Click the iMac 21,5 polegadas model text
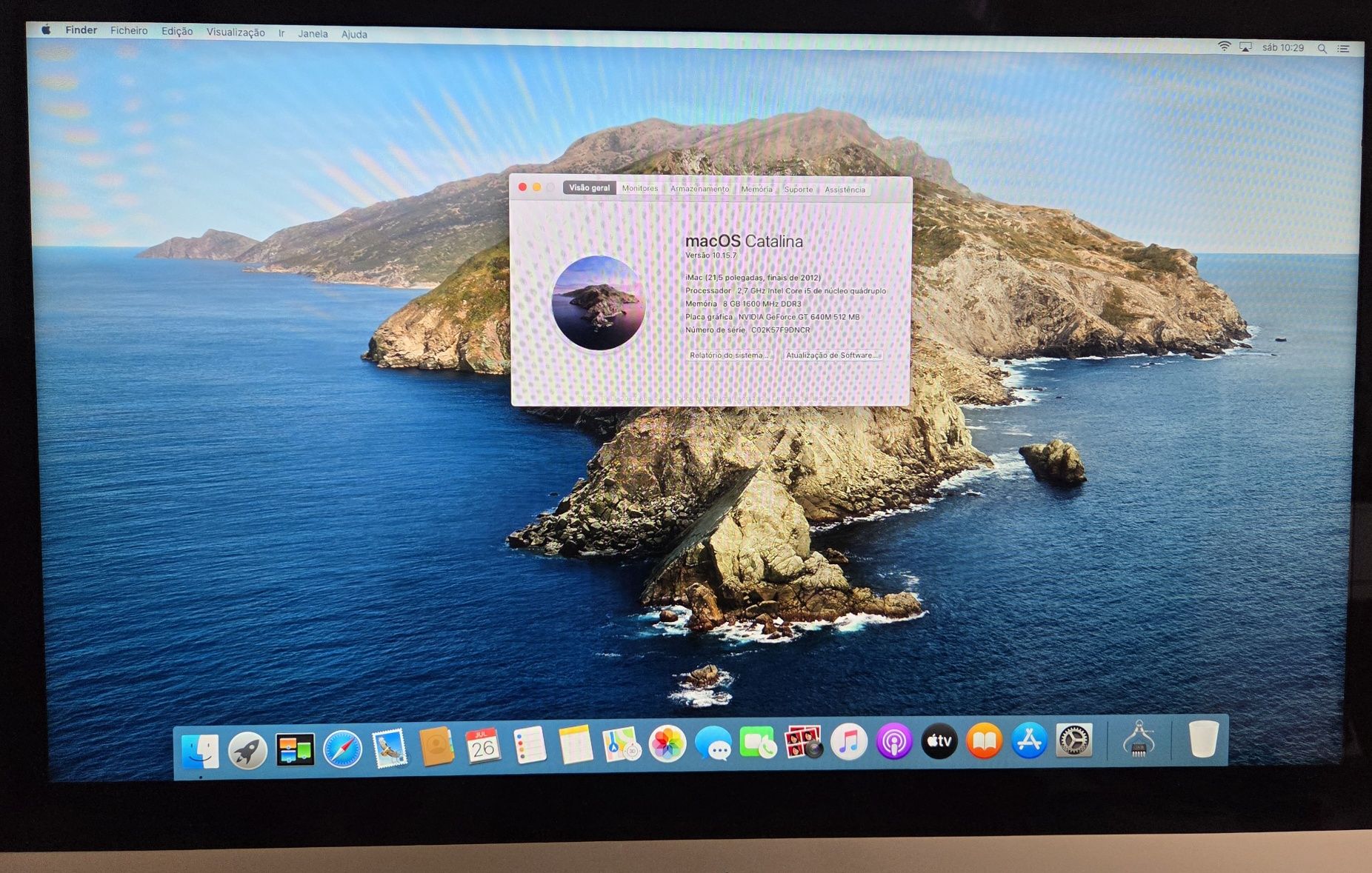This screenshot has width=1372, height=873. [x=753, y=278]
